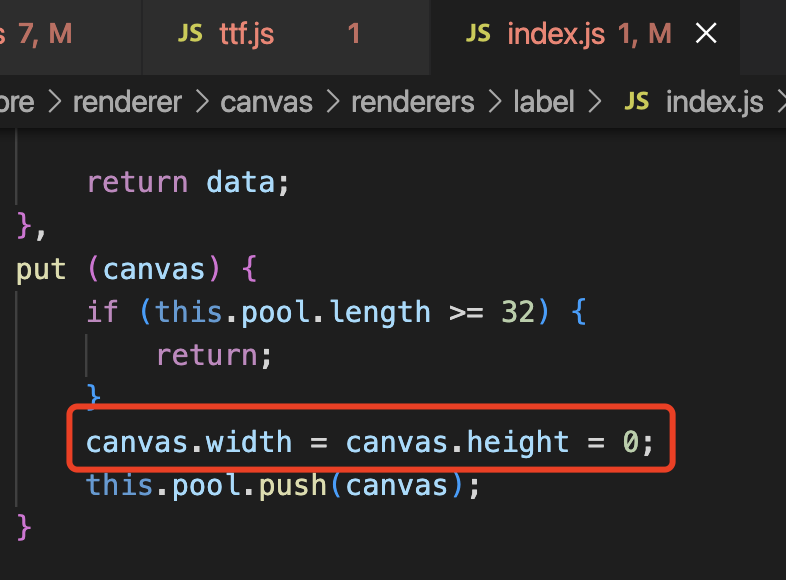Click the label breadcrumb segment

click(544, 102)
